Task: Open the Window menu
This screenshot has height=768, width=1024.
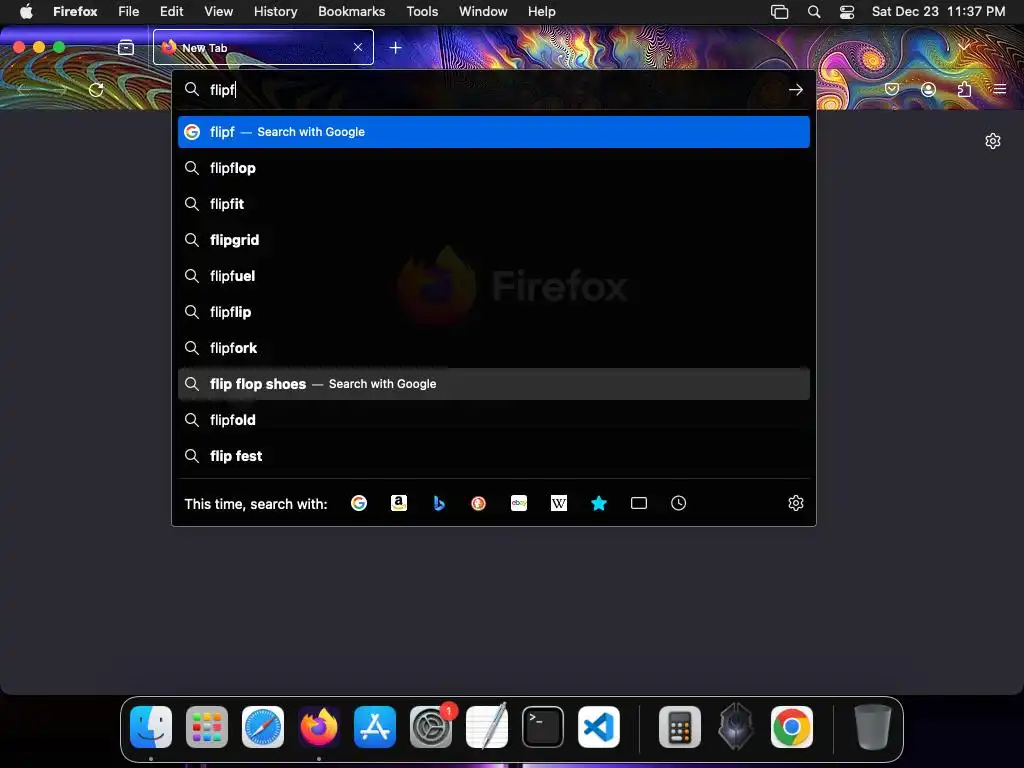Action: tap(483, 12)
